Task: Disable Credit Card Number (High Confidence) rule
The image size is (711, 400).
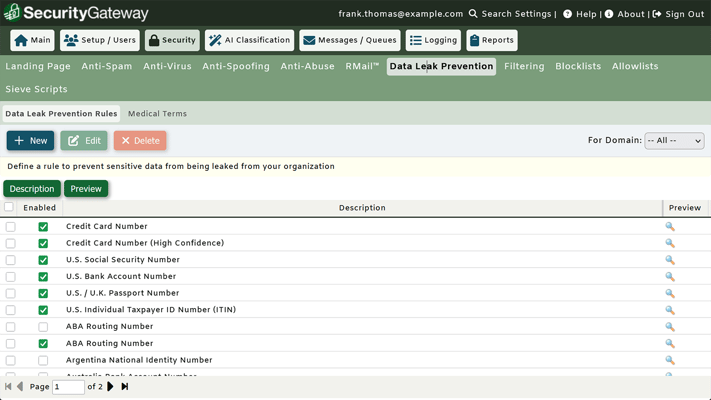Action: [43, 243]
